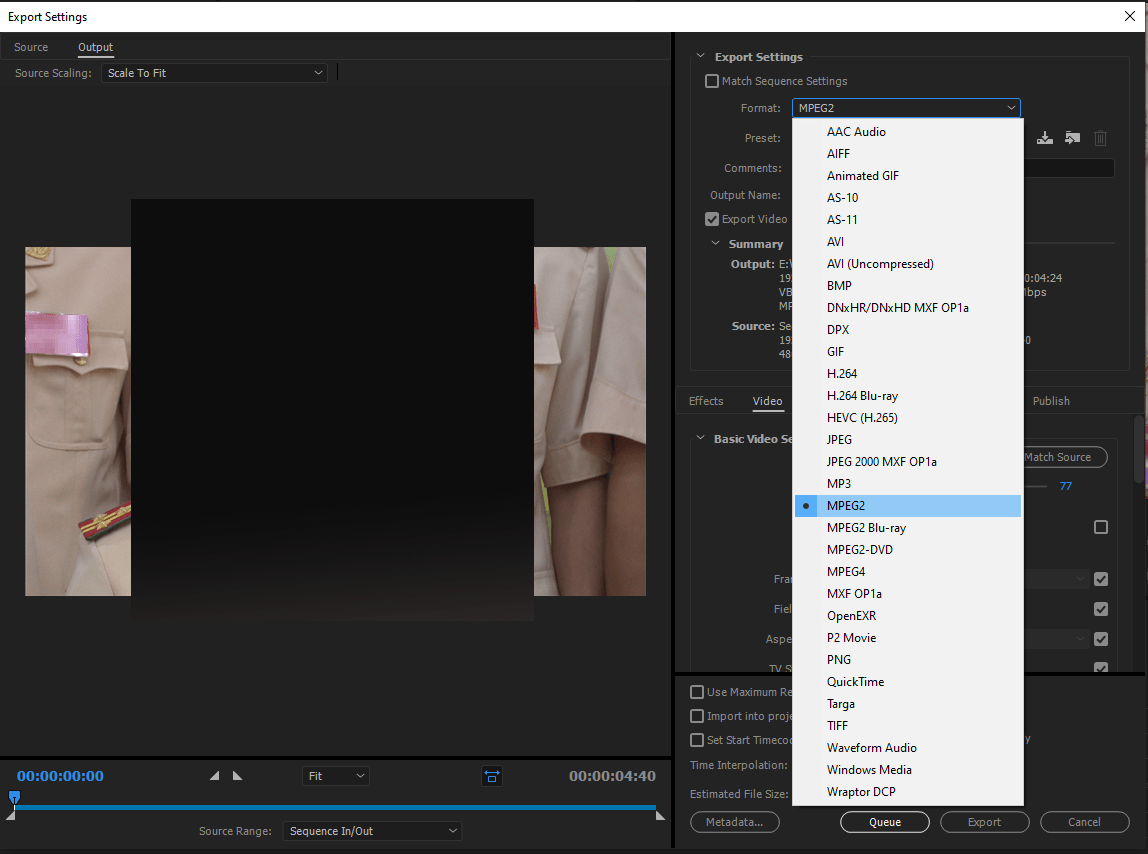Collapse the Summary section

click(x=715, y=243)
